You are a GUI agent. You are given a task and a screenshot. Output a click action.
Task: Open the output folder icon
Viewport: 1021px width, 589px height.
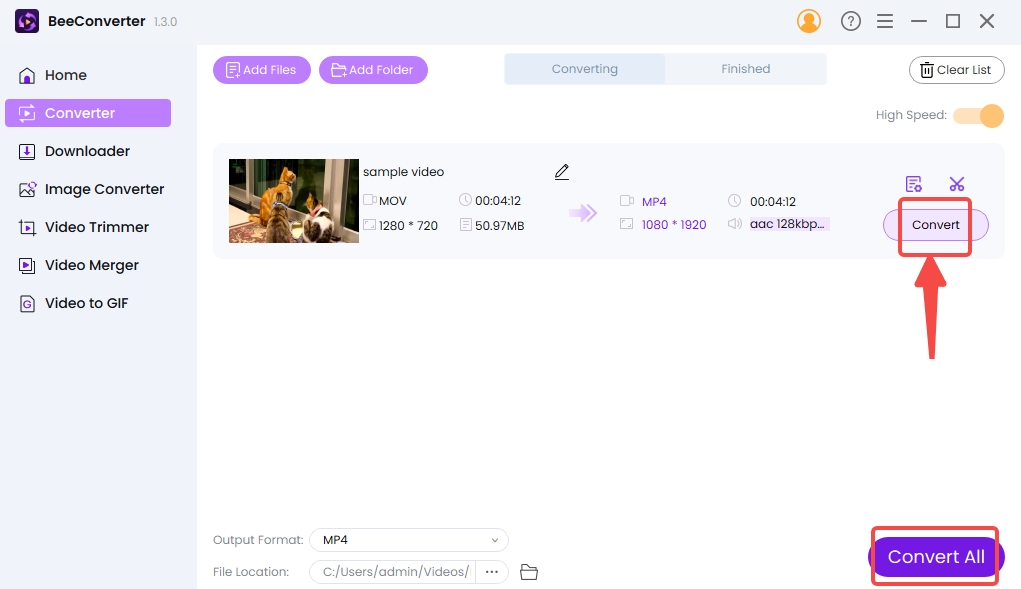coord(529,572)
